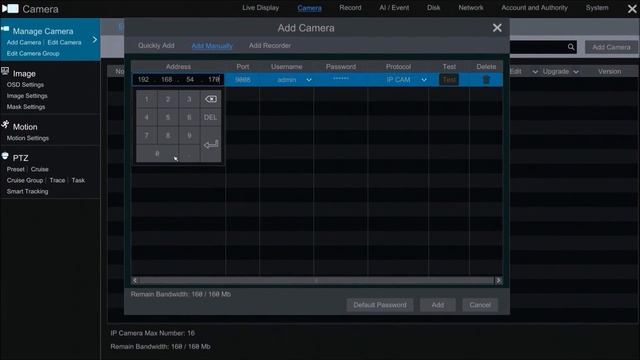
Task: Open Edit Camera link in sidebar
Action: (x=64, y=42)
